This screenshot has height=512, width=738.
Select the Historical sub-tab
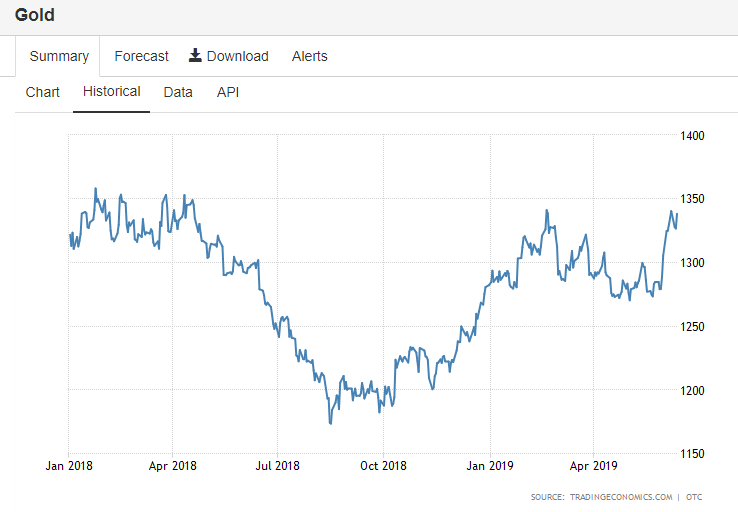coord(112,91)
